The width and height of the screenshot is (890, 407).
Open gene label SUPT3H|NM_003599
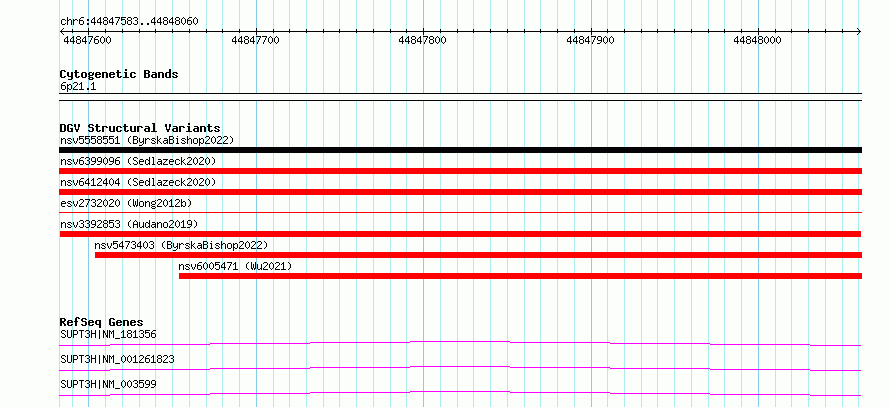[108, 384]
